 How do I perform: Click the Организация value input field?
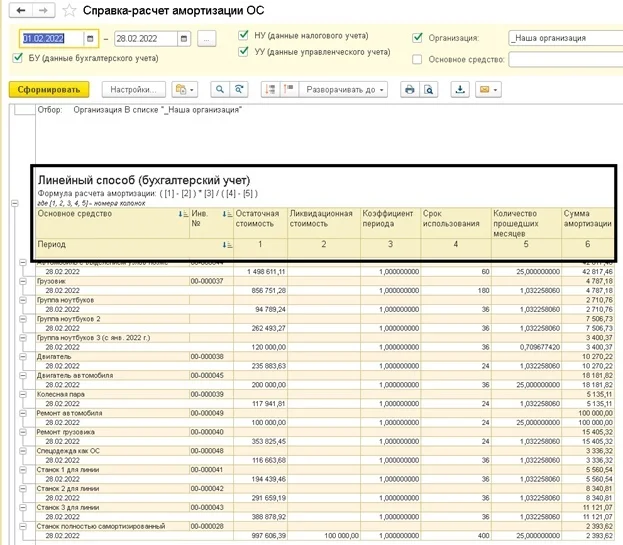pyautogui.click(x=560, y=38)
